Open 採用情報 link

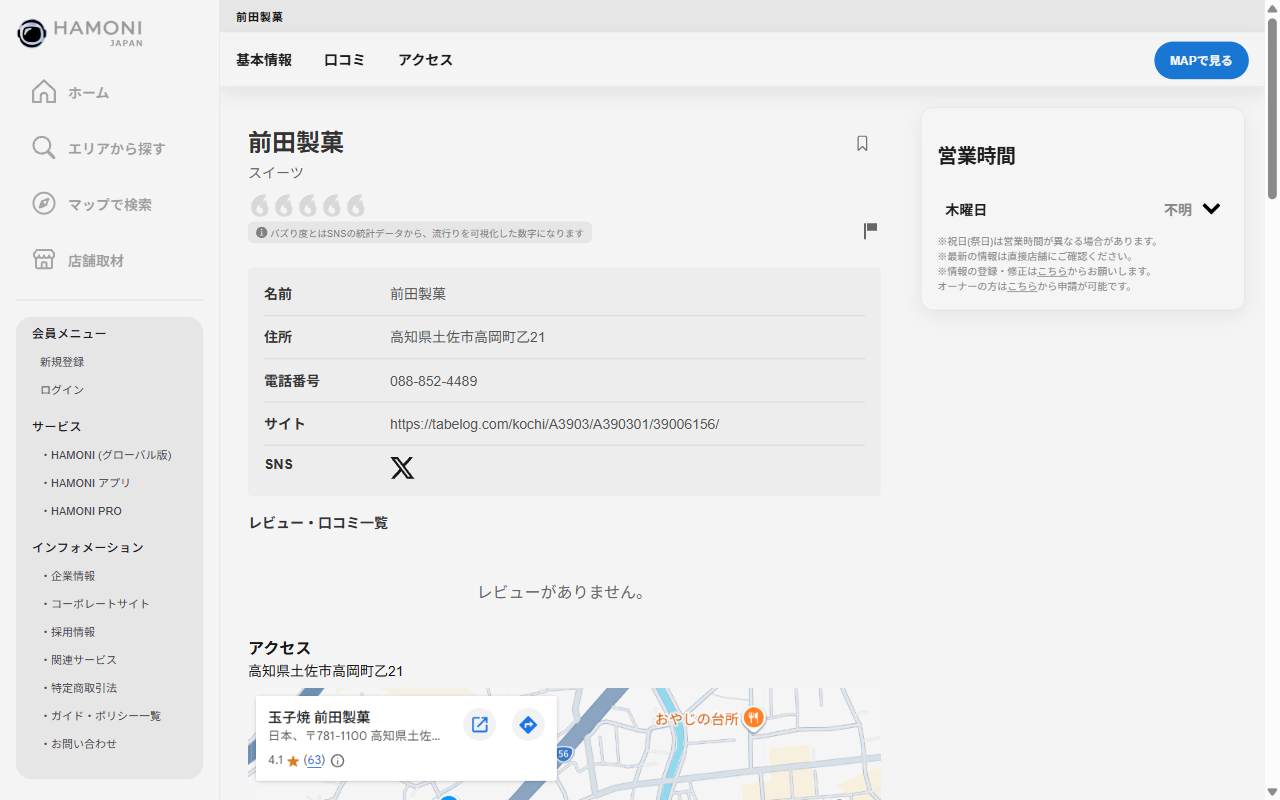pos(73,632)
